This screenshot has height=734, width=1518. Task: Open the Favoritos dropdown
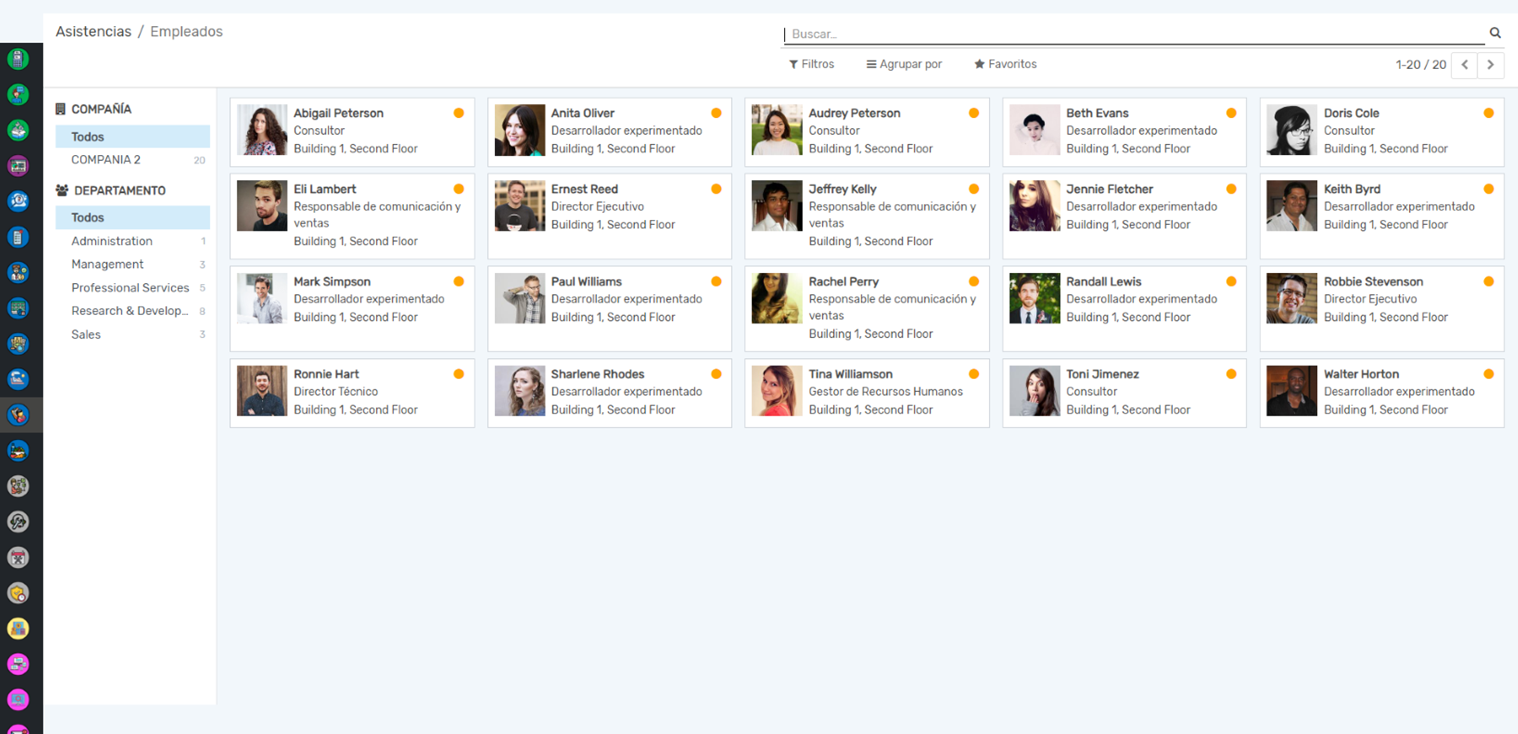click(1005, 64)
